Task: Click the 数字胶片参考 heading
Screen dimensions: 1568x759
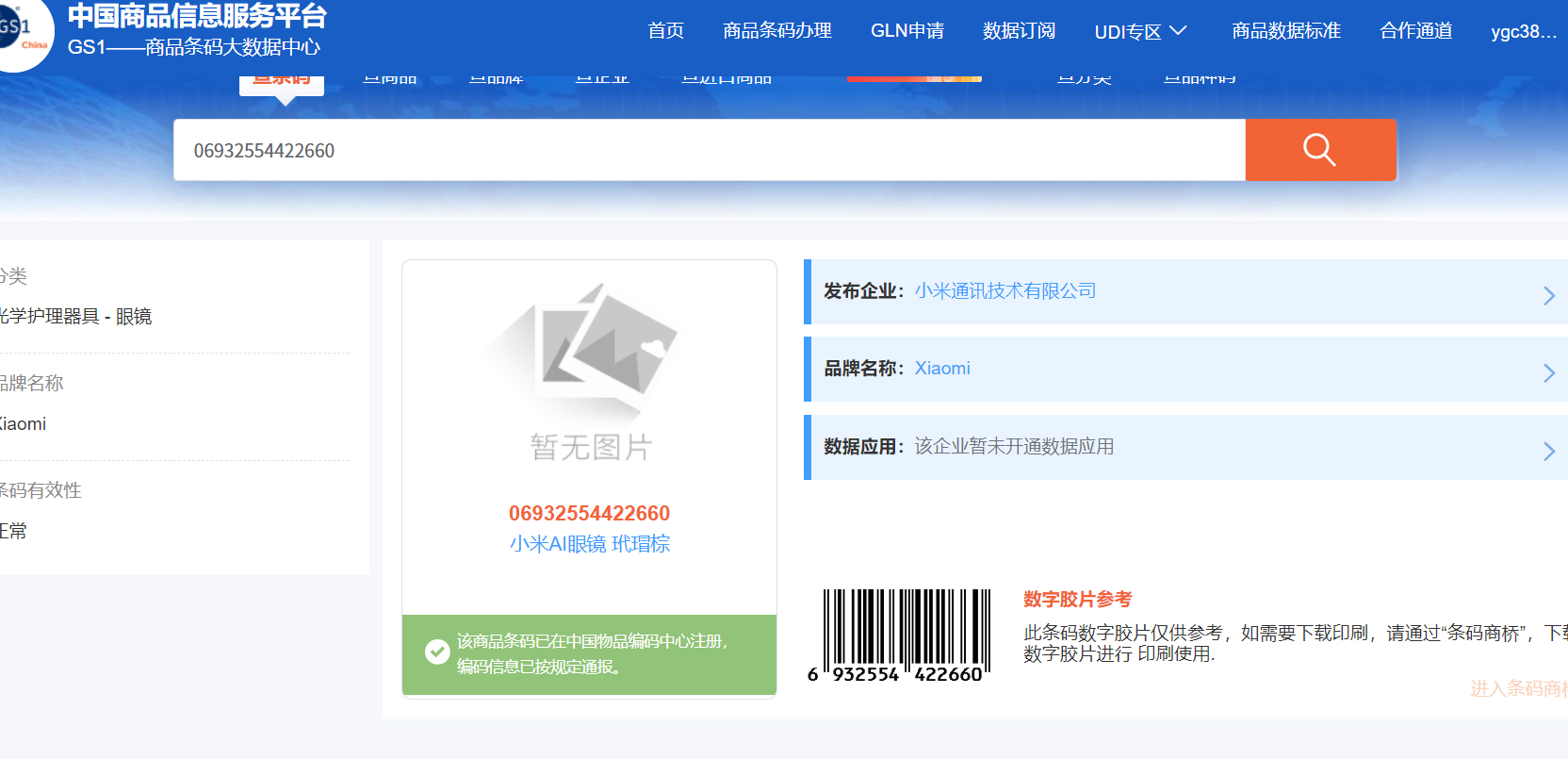Action: 1078,599
